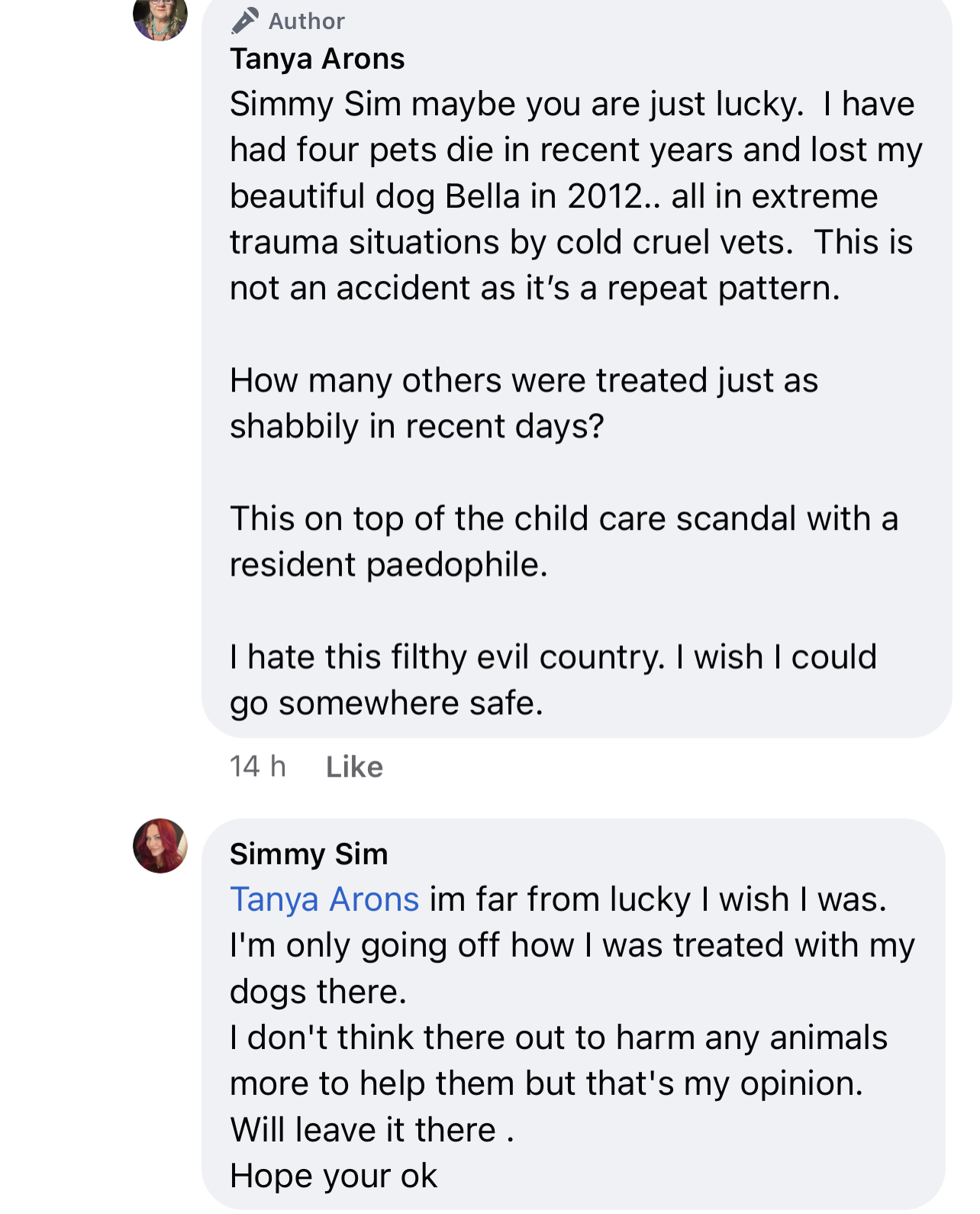The image size is (980, 1214).
Task: Tap the Author label text
Action: [306, 21]
